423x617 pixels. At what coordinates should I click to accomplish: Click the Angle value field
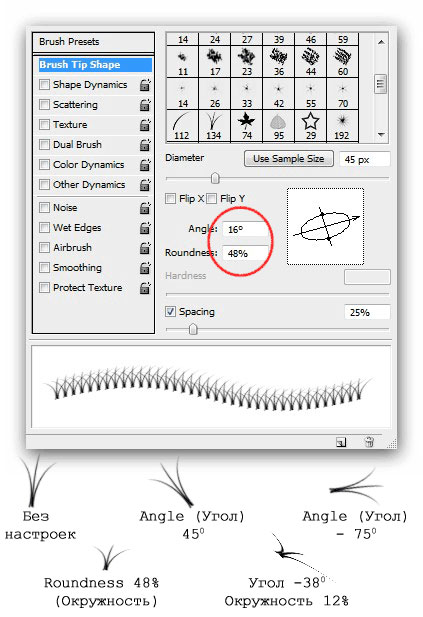(246, 229)
